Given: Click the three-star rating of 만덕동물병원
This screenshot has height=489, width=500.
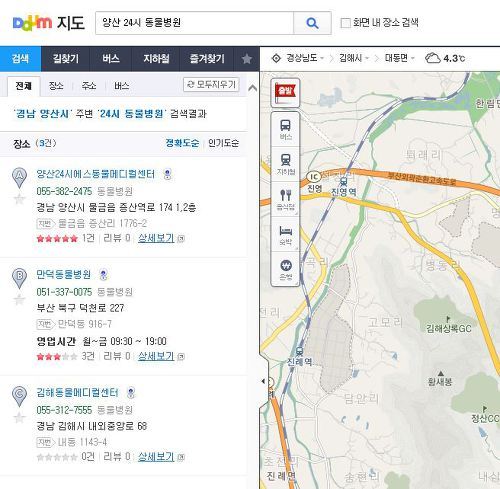Looking at the screenshot, I should (x=57, y=356).
